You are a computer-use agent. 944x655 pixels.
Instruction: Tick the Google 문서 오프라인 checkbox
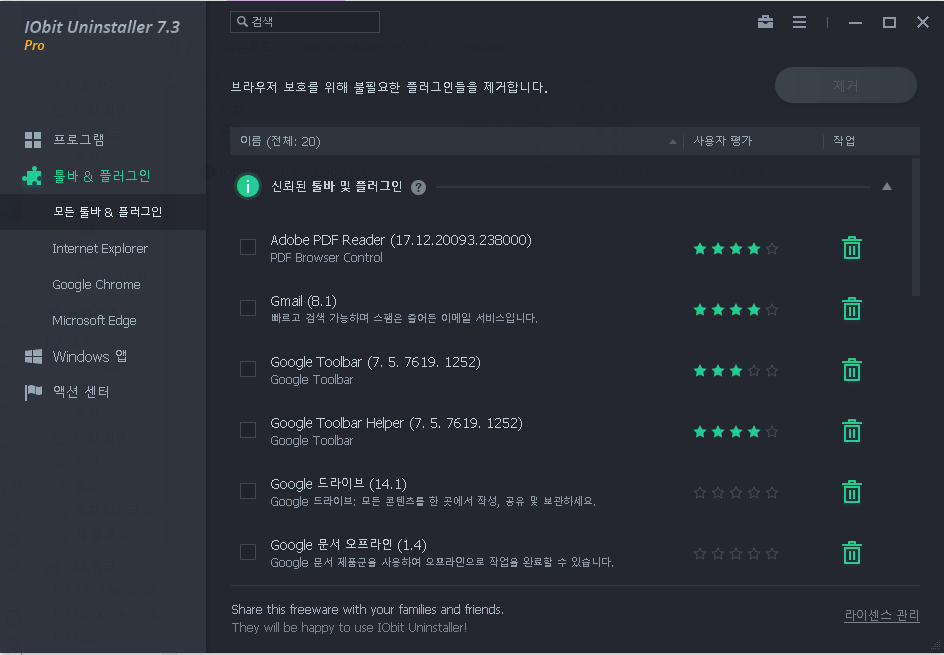(248, 552)
